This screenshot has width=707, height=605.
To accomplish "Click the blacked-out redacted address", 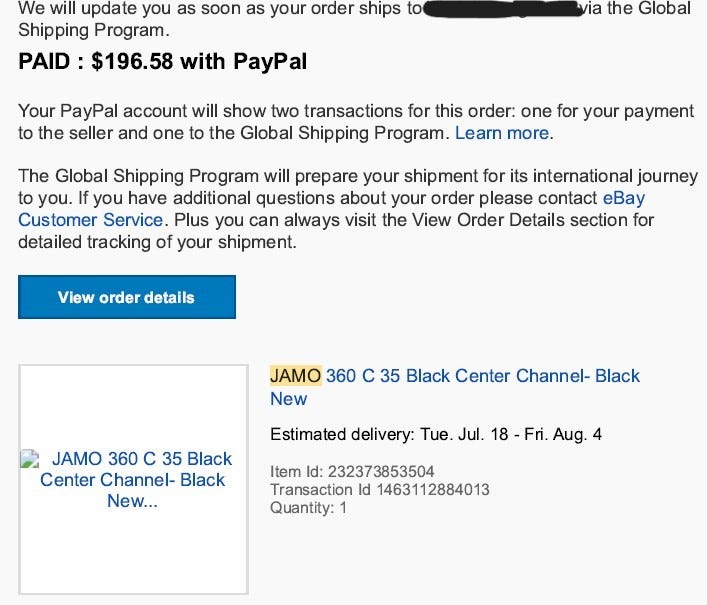I will (502, 9).
